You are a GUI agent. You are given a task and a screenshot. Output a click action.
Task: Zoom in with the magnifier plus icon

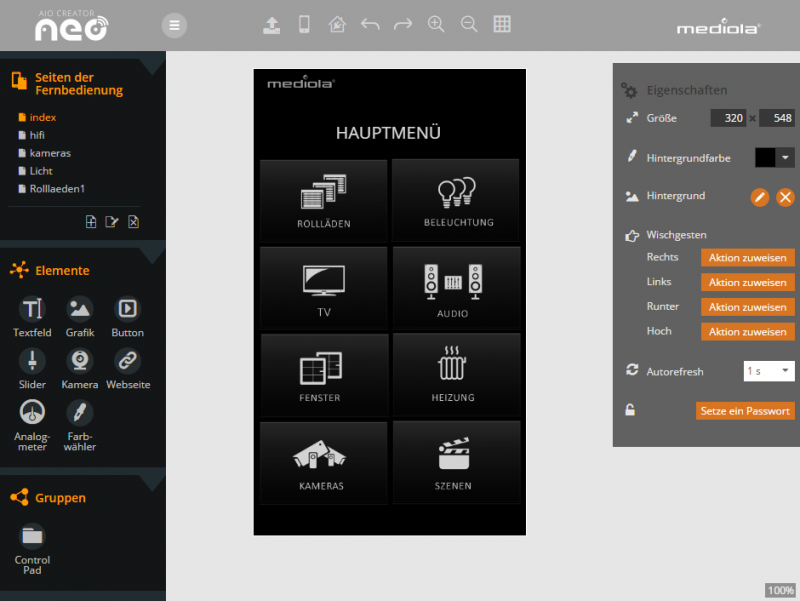point(436,25)
